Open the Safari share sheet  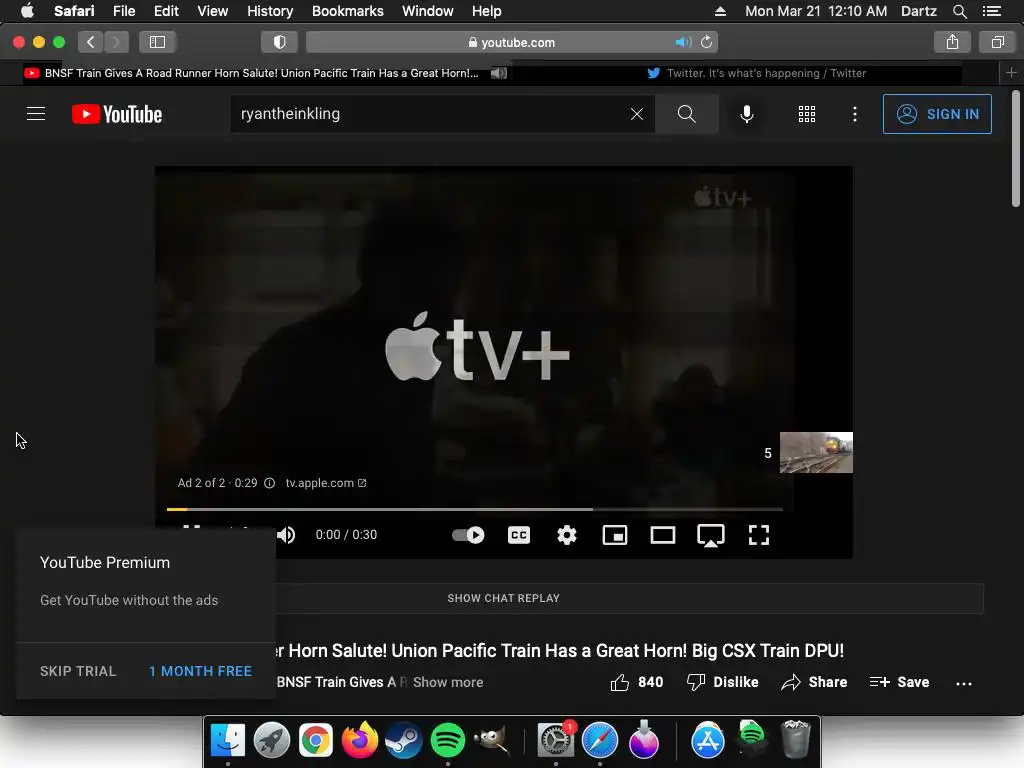pyautogui.click(x=952, y=42)
